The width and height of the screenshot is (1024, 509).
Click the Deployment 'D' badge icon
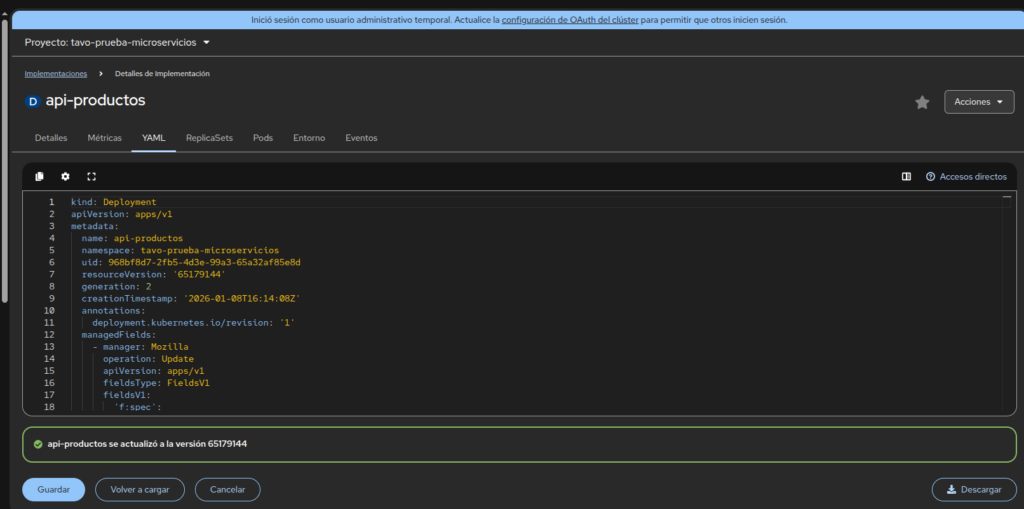33,102
